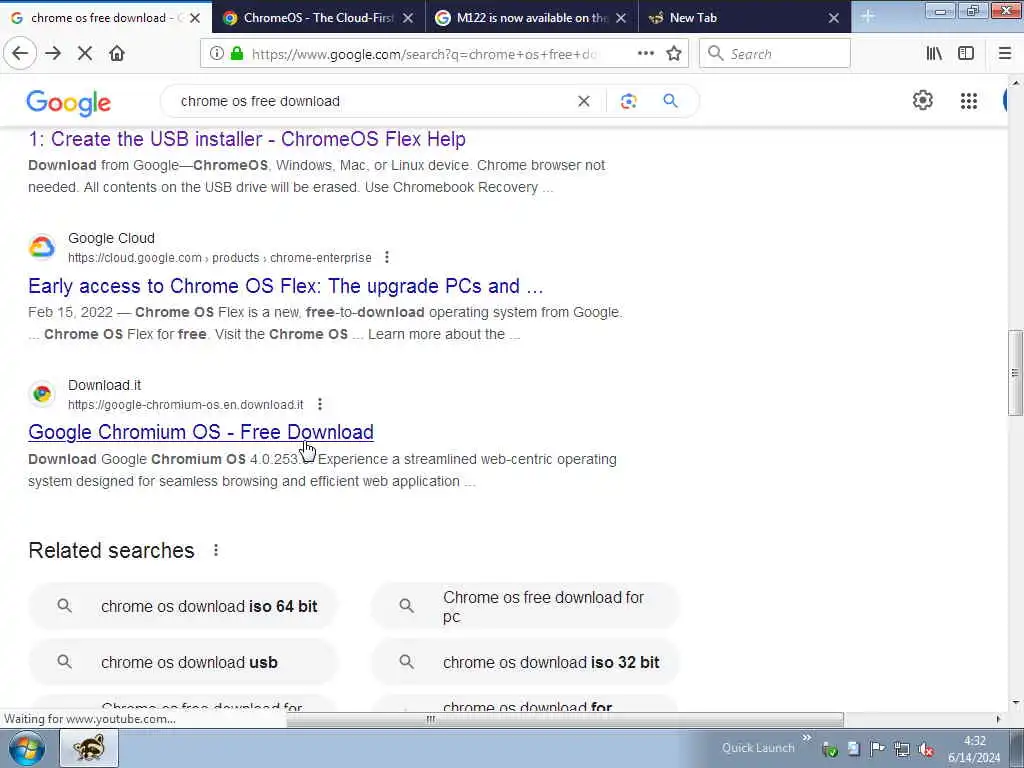
Task: Click the green shield tray icon
Action: [x=830, y=750]
